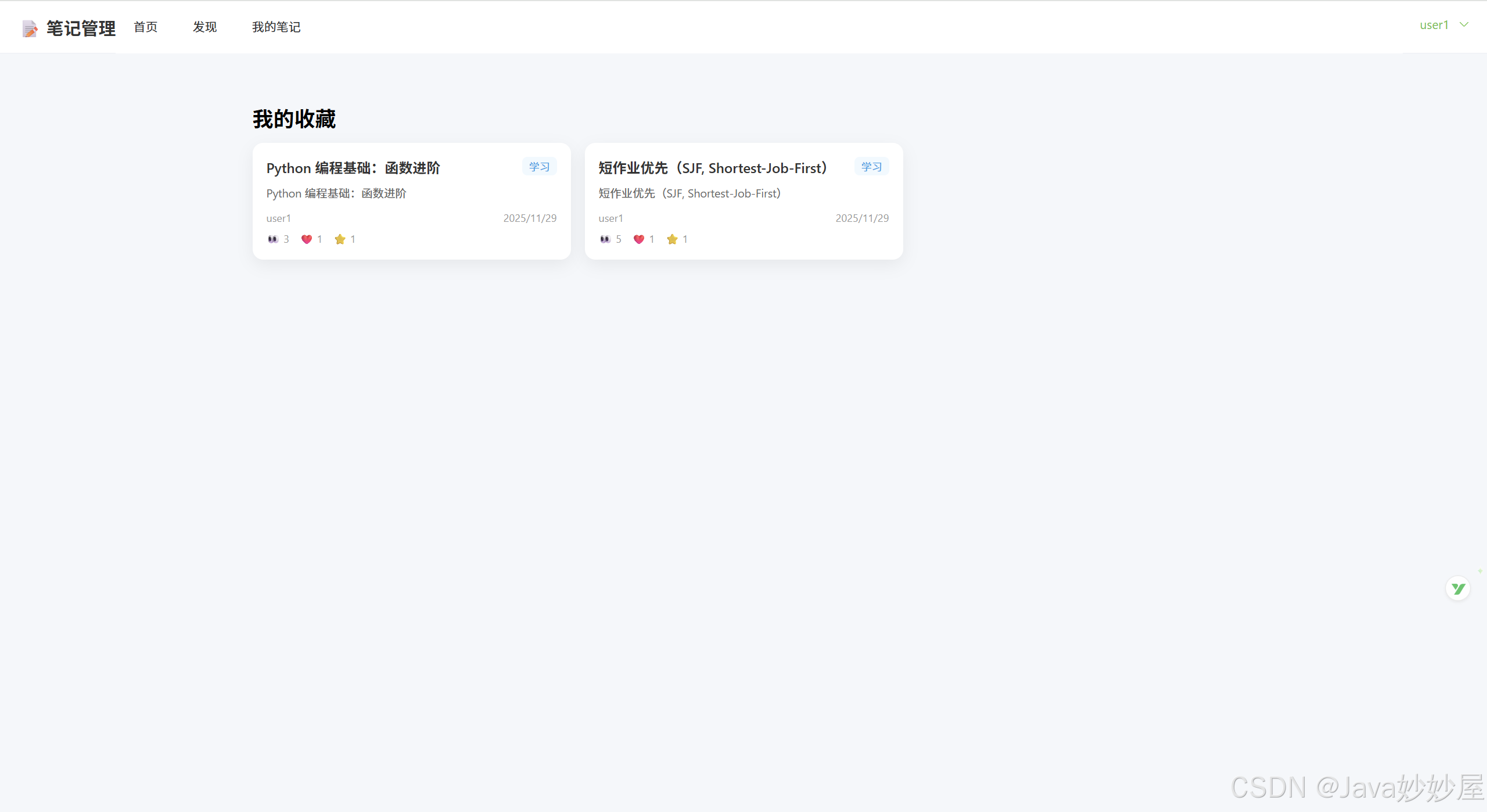The image size is (1487, 812).
Task: Click the 学习 tag on SJF card
Action: [871, 167]
